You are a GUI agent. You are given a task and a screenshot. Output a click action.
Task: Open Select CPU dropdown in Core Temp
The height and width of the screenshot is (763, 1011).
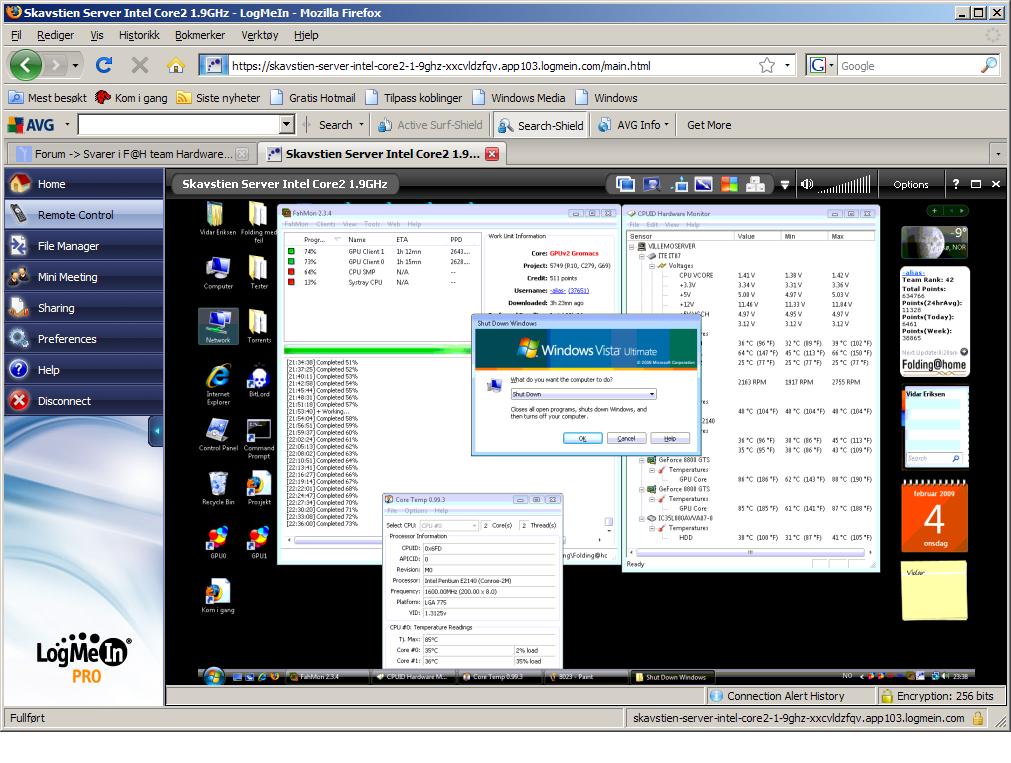coord(449,525)
